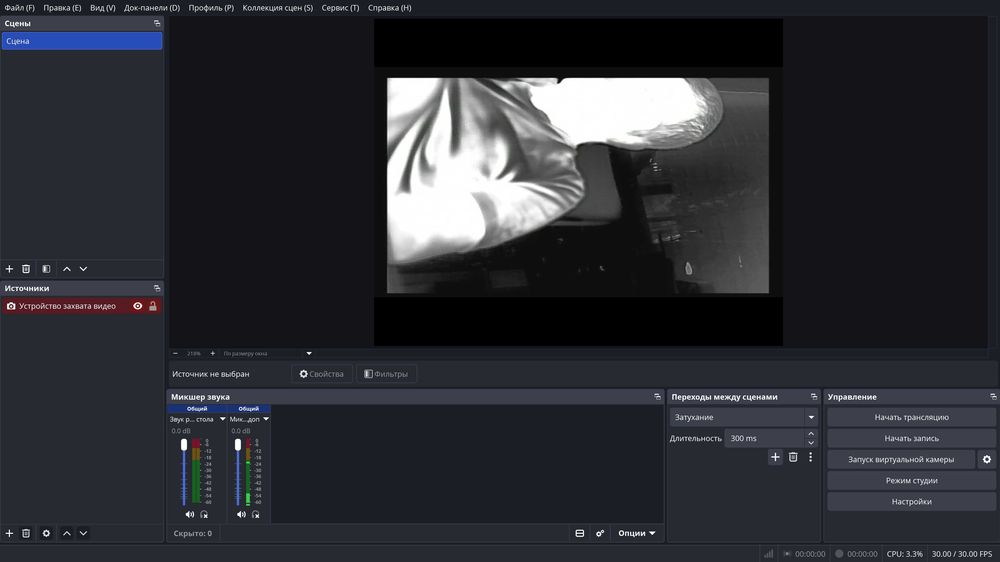Click volume fader of Звук рабочего стола
This screenshot has height=562, width=1000.
pos(184,445)
